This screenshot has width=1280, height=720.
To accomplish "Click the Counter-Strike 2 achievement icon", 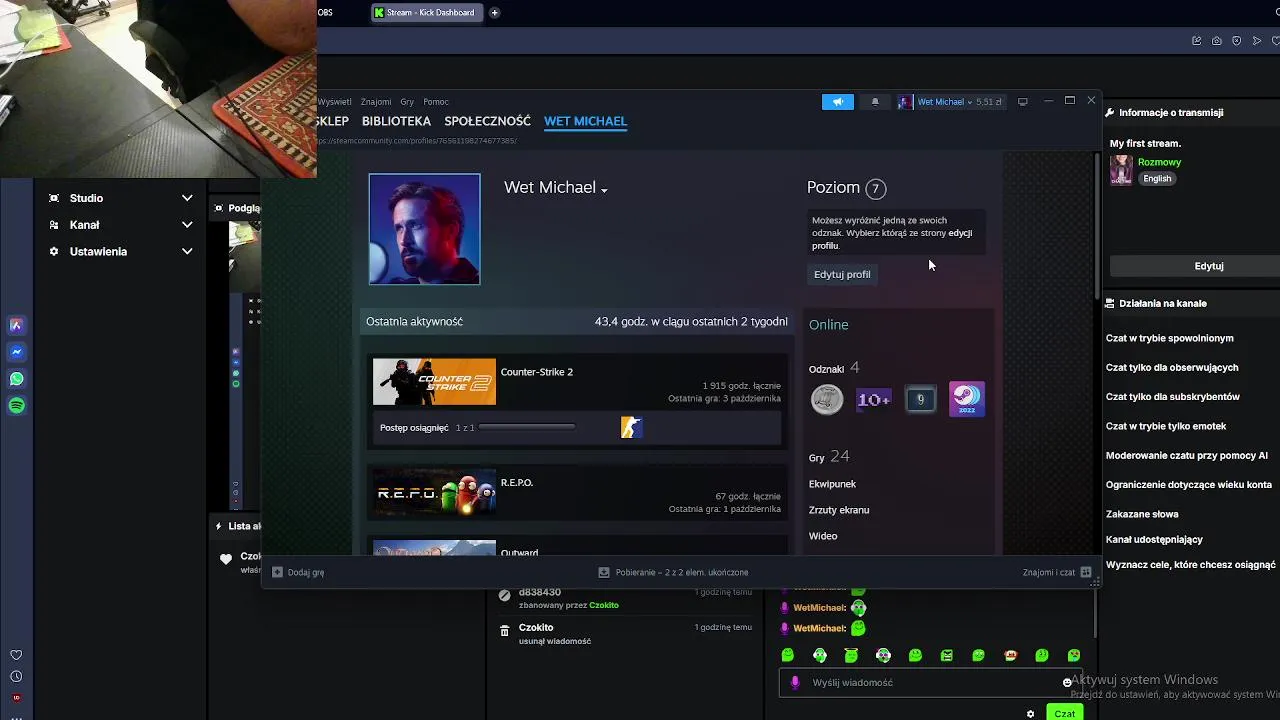I will click(x=631, y=428).
